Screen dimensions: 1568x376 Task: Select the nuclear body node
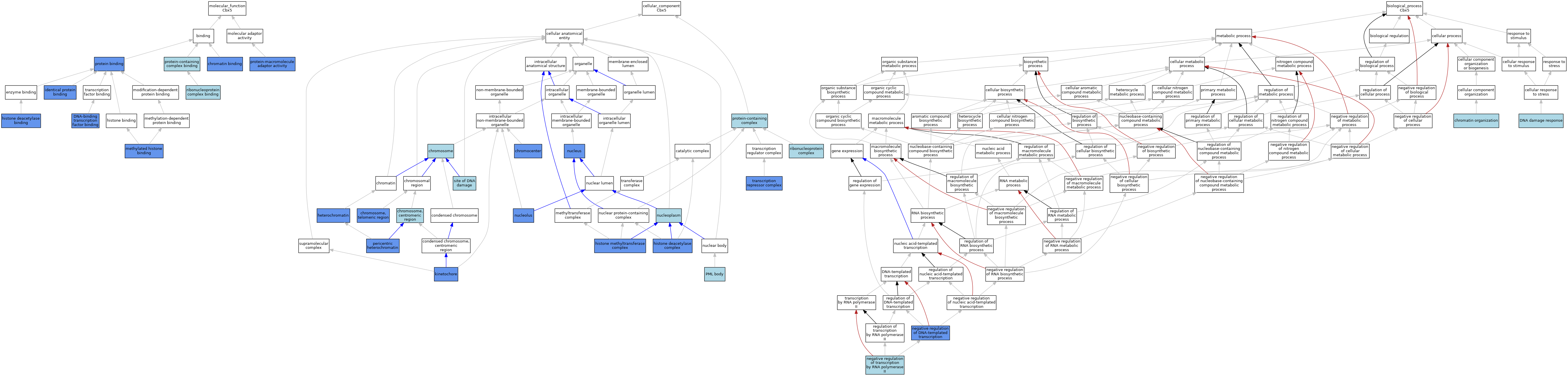715,246
